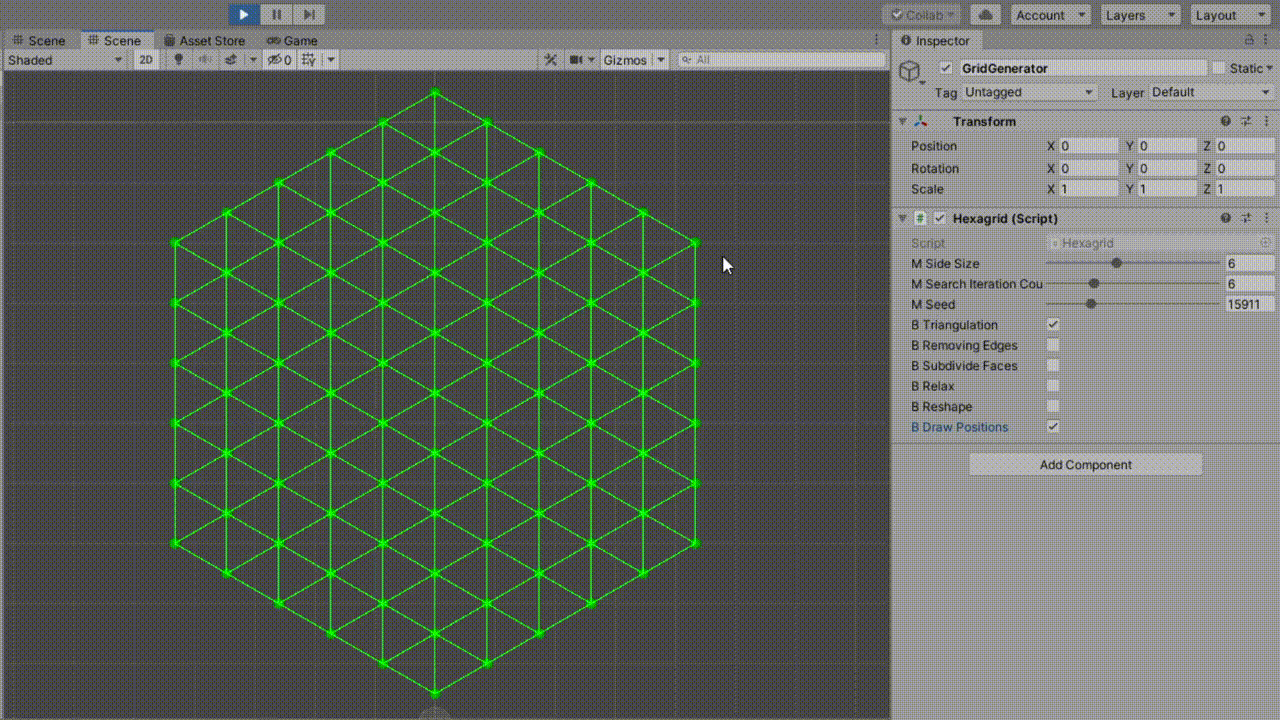
Task: Toggle Hexagrid script enabled checkbox
Action: point(940,218)
